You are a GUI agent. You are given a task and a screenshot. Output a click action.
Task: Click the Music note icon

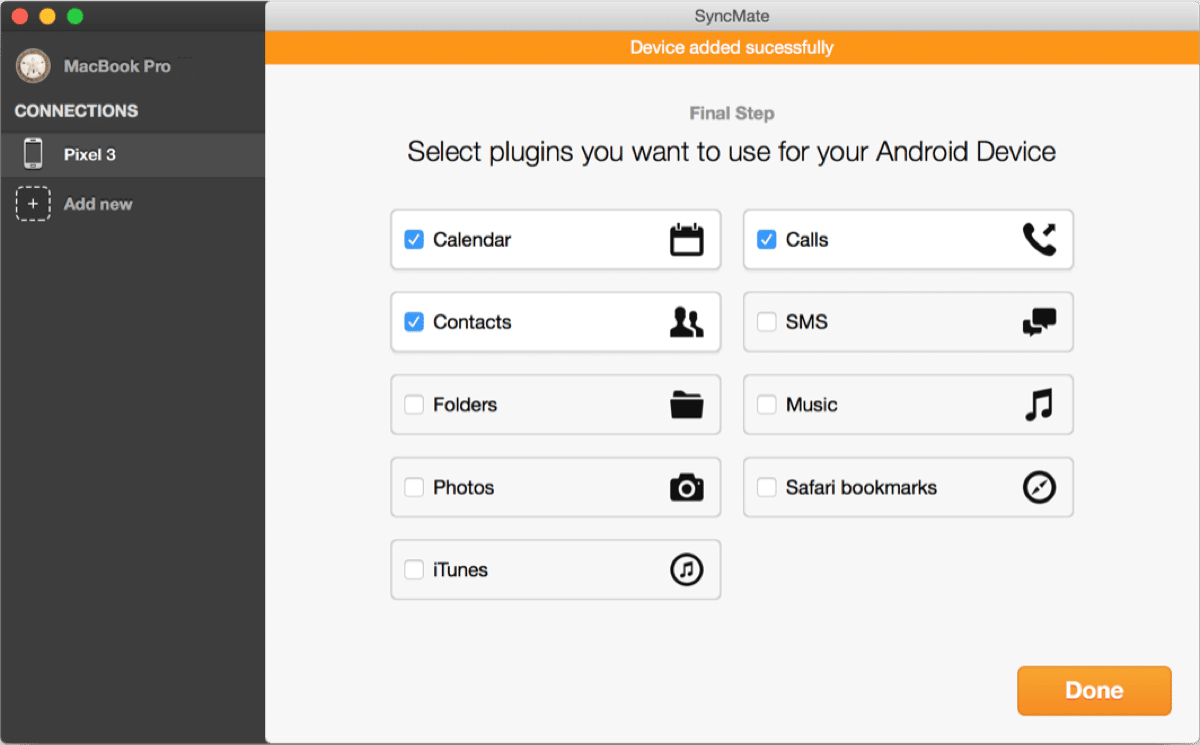[x=1039, y=405]
